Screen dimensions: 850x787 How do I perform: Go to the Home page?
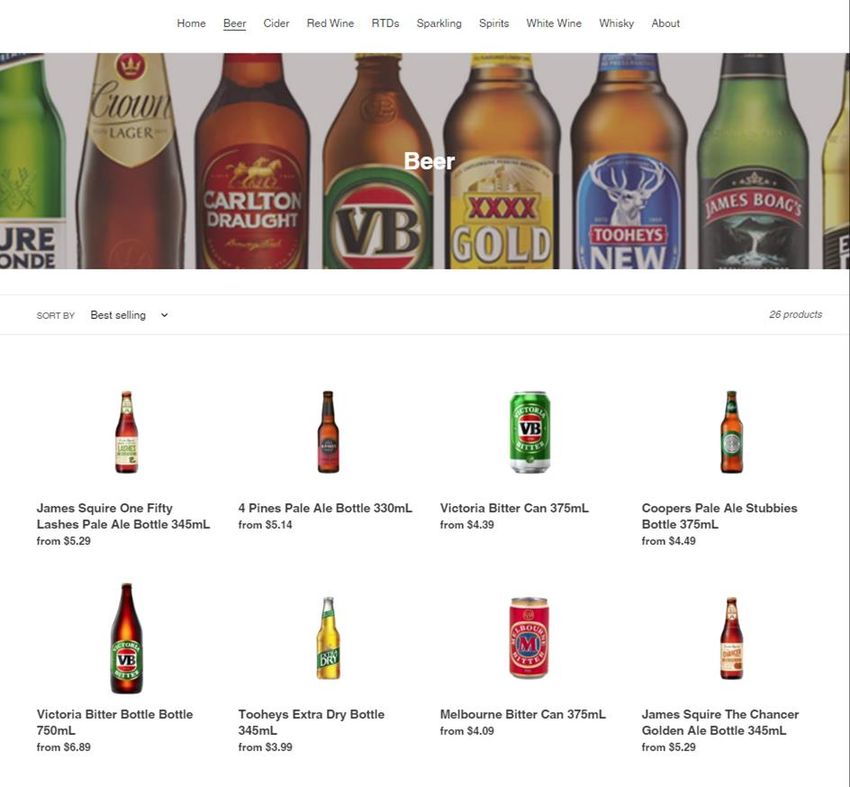click(191, 23)
